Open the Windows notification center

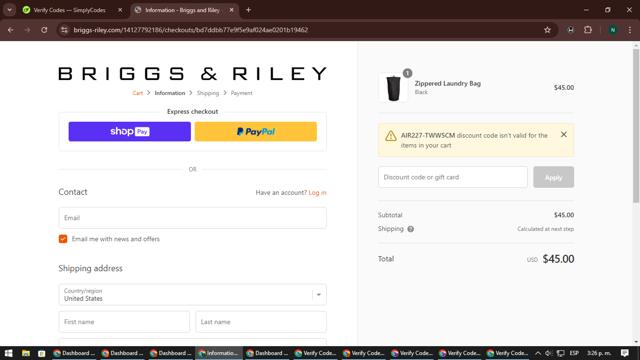click(625, 353)
